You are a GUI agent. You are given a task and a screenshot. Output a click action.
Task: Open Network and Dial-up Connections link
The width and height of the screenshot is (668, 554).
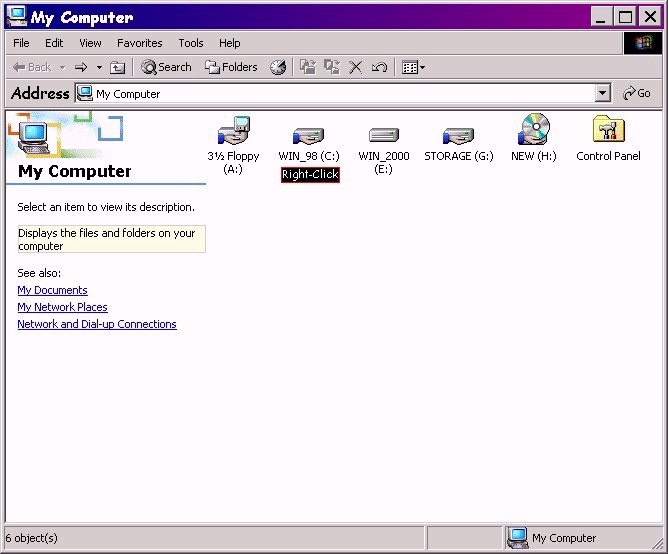coord(97,324)
